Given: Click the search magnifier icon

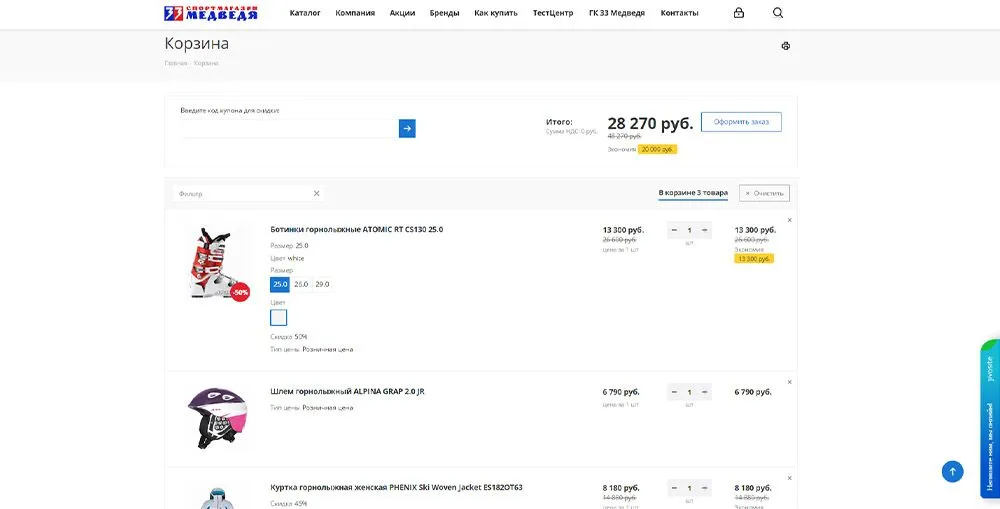Looking at the screenshot, I should tap(778, 13).
